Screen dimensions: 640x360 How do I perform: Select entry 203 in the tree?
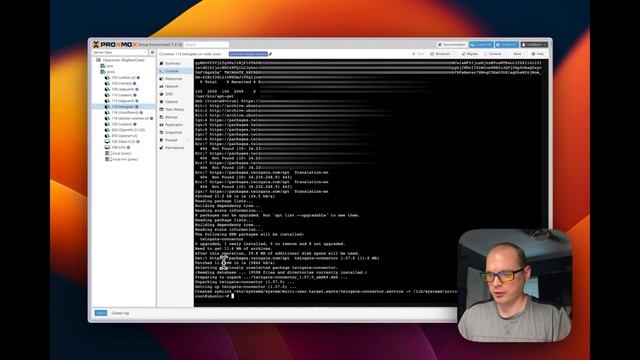point(121,136)
